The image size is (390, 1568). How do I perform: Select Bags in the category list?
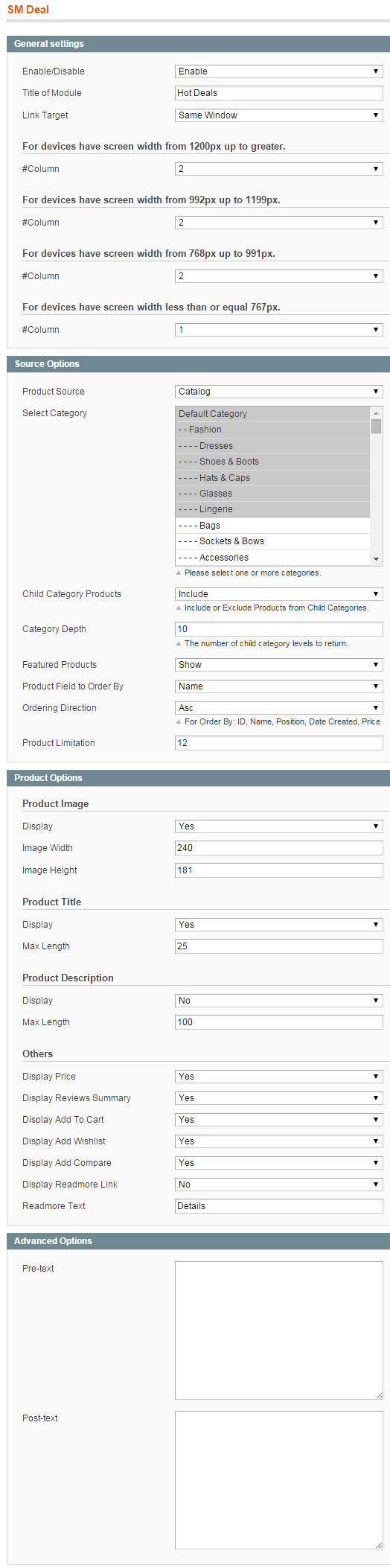point(272,526)
